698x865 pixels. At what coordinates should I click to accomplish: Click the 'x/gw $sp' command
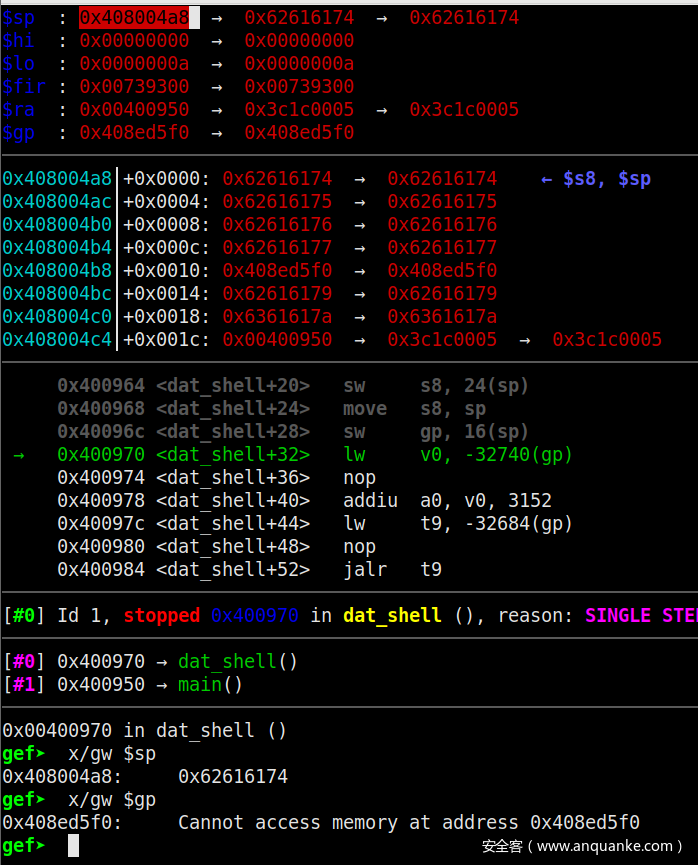(112, 754)
